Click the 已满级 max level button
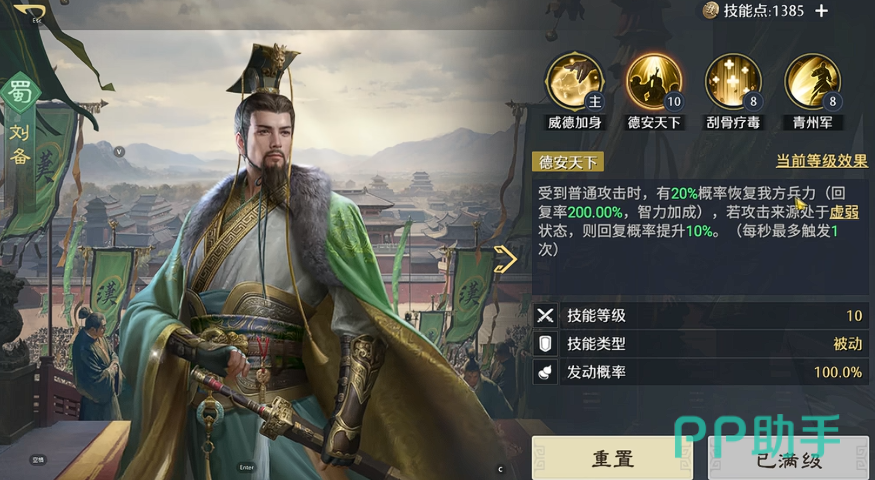Image resolution: width=875 pixels, height=480 pixels. [x=789, y=460]
